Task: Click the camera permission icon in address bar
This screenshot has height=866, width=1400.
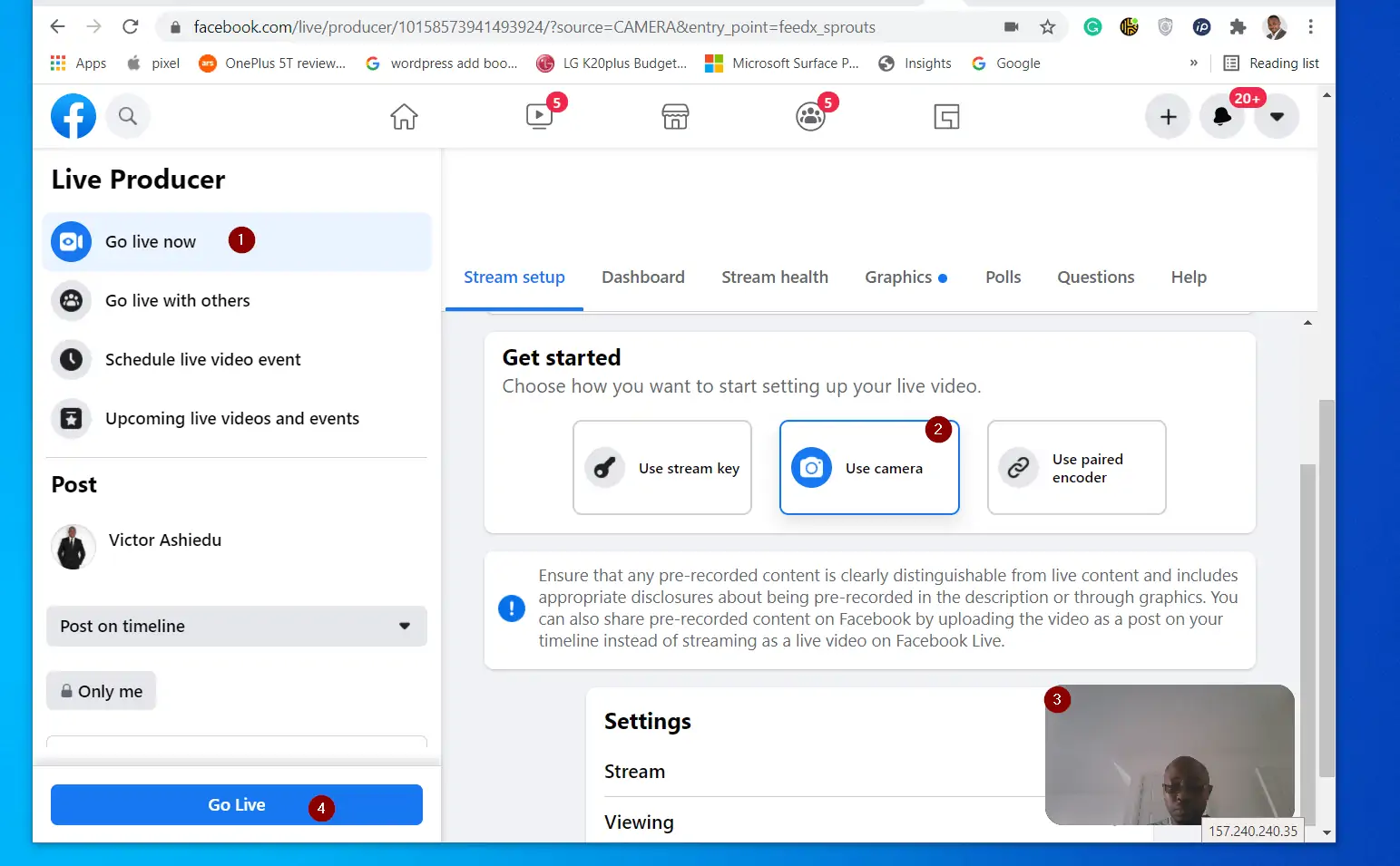Action: 1012,27
